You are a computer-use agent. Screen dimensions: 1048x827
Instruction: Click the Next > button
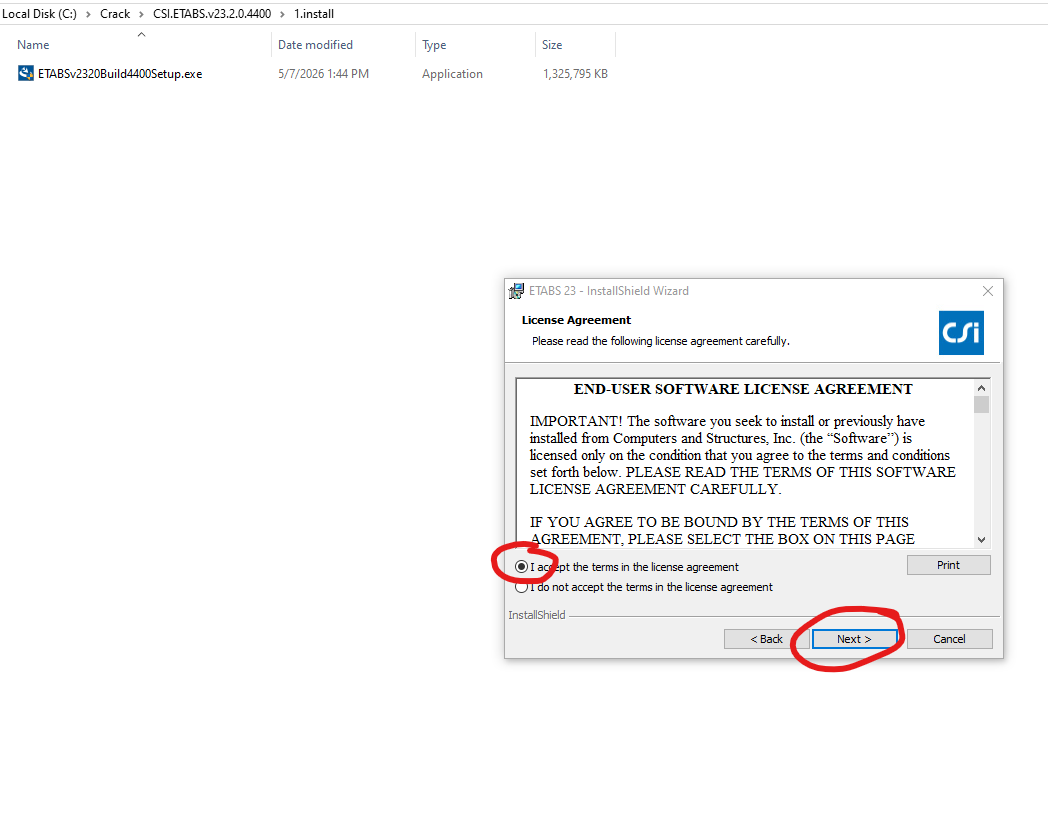click(x=854, y=639)
